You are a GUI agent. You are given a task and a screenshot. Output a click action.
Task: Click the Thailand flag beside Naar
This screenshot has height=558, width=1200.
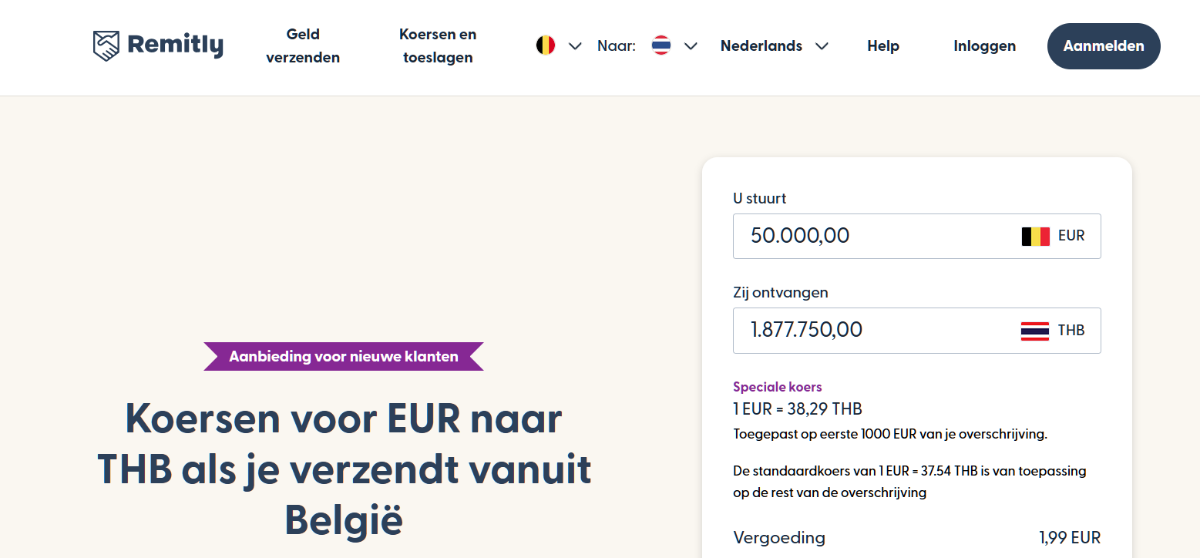[x=661, y=46]
